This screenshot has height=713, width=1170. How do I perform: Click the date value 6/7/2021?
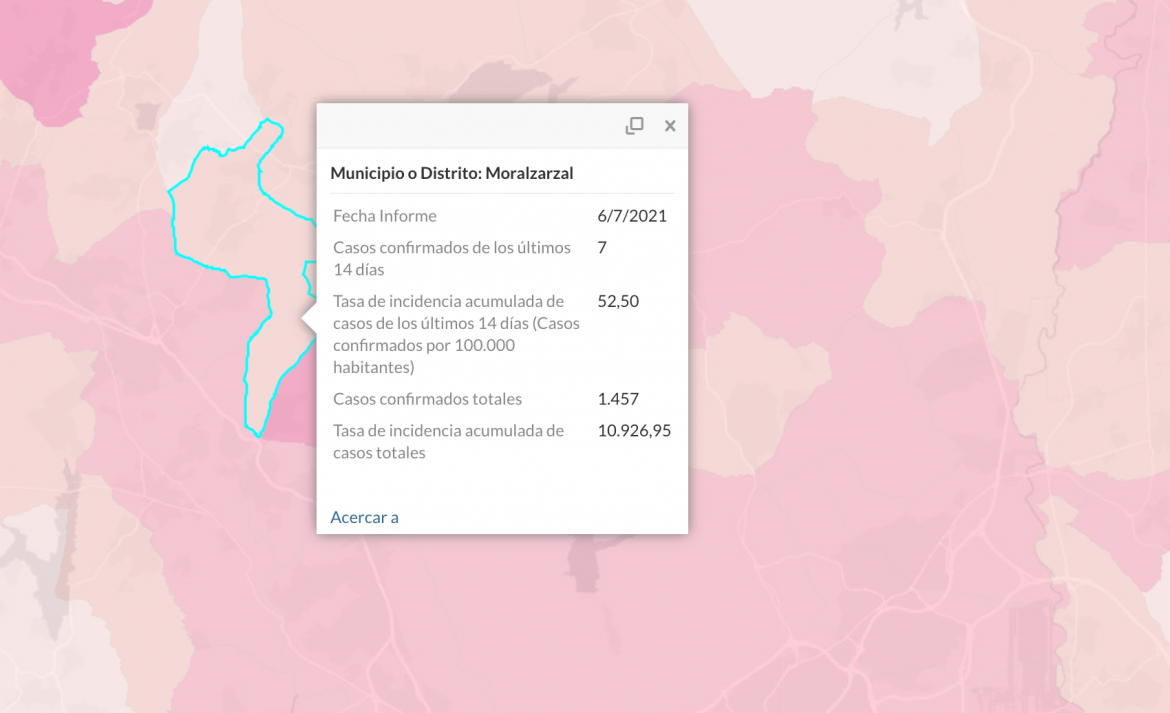(632, 216)
